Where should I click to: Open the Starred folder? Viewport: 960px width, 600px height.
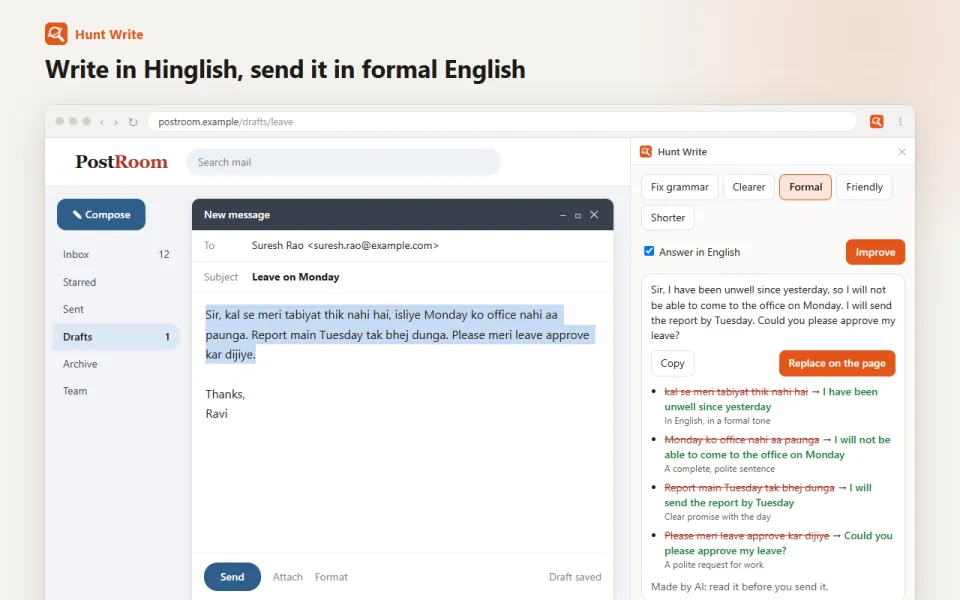[116, 282]
